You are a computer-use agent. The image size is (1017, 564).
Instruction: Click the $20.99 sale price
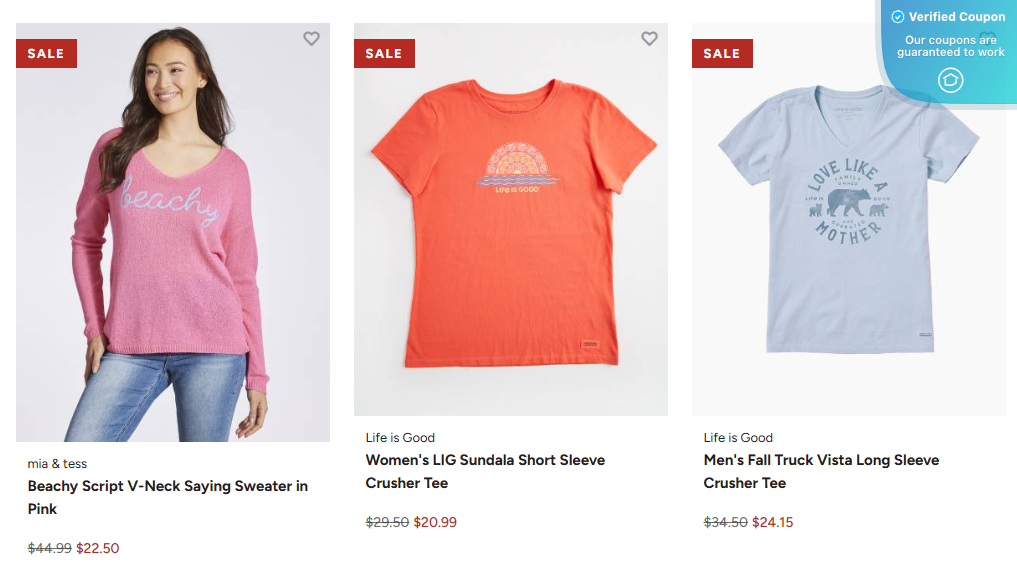coord(435,522)
